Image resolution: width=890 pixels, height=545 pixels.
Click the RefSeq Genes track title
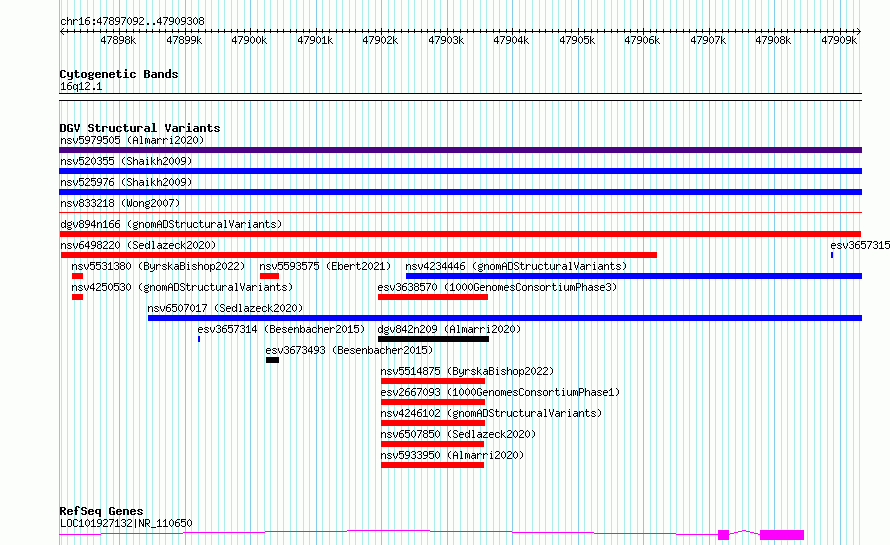tap(101, 511)
